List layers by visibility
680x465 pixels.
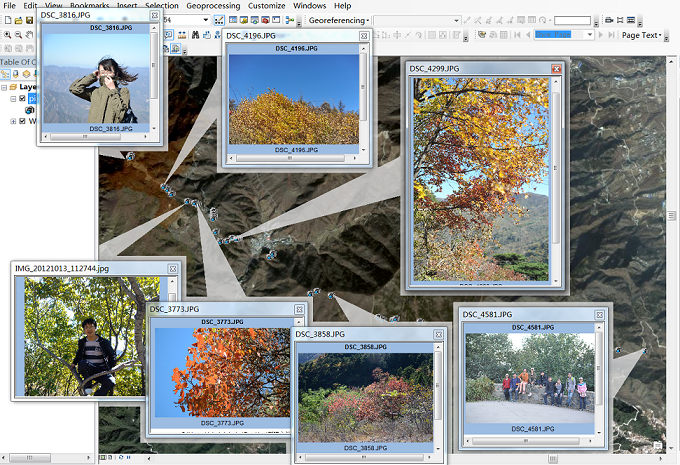pos(26,74)
